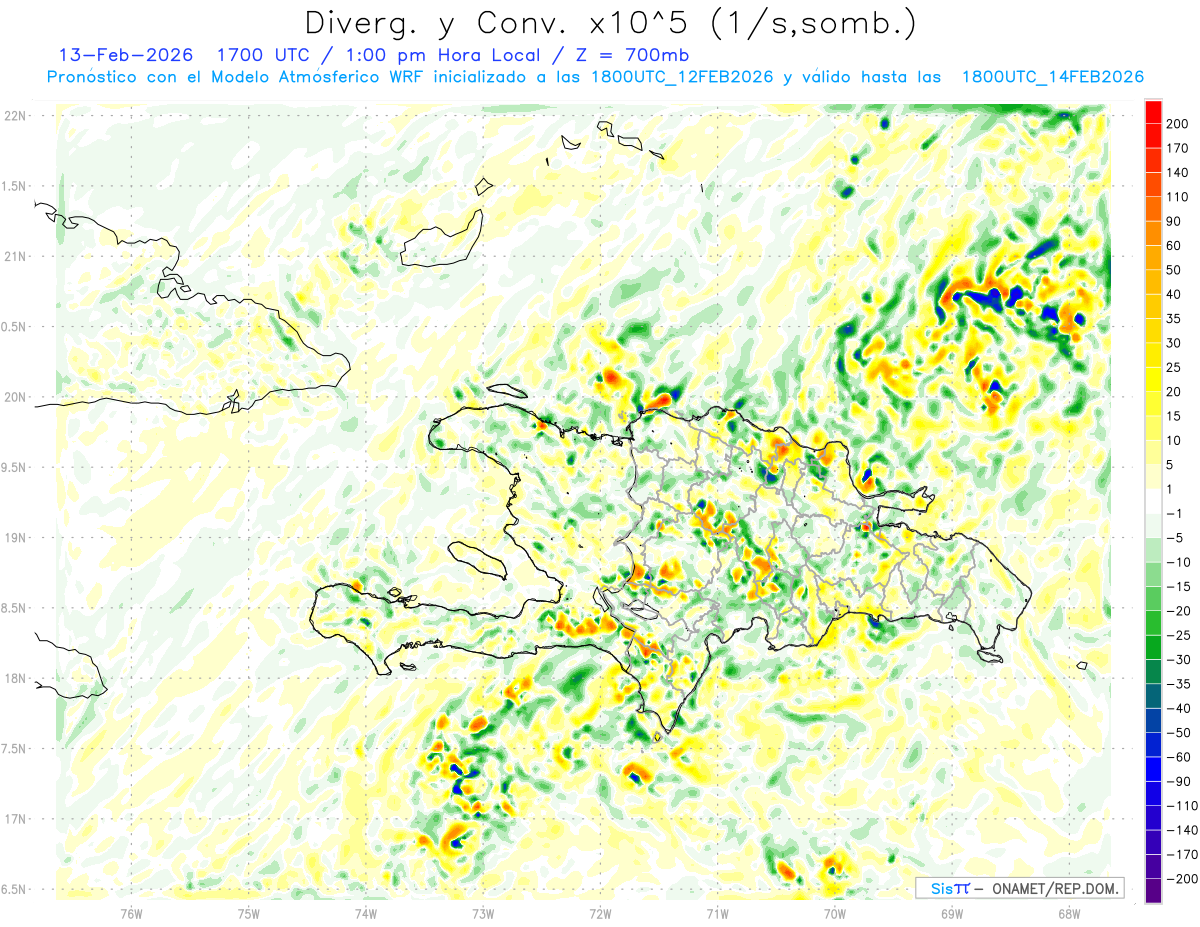The height and width of the screenshot is (927, 1200).
Task: Click the '6.5N' latitude label
Action: click(x=14, y=890)
